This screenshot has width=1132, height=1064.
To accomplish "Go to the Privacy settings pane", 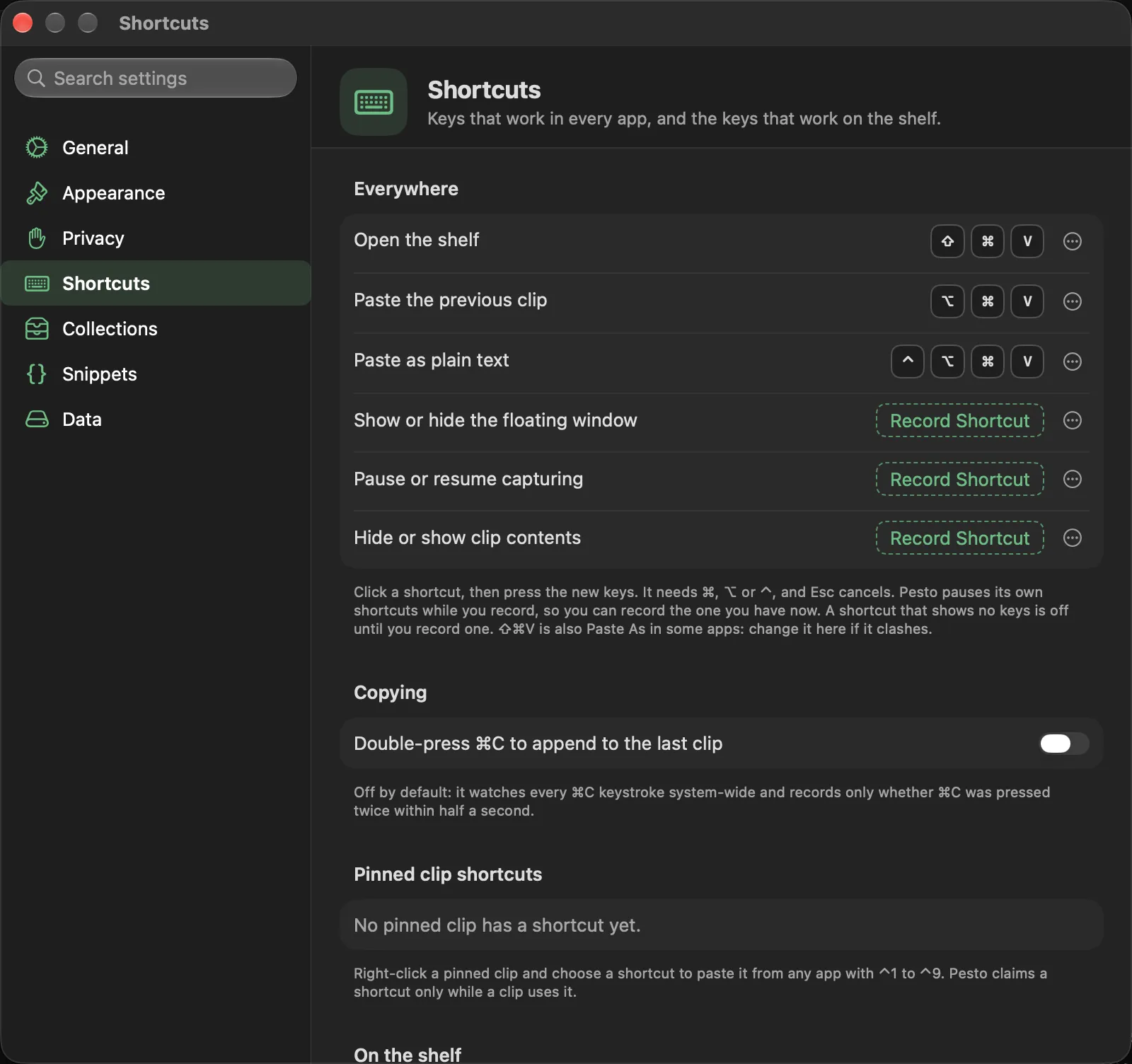I will pos(156,238).
